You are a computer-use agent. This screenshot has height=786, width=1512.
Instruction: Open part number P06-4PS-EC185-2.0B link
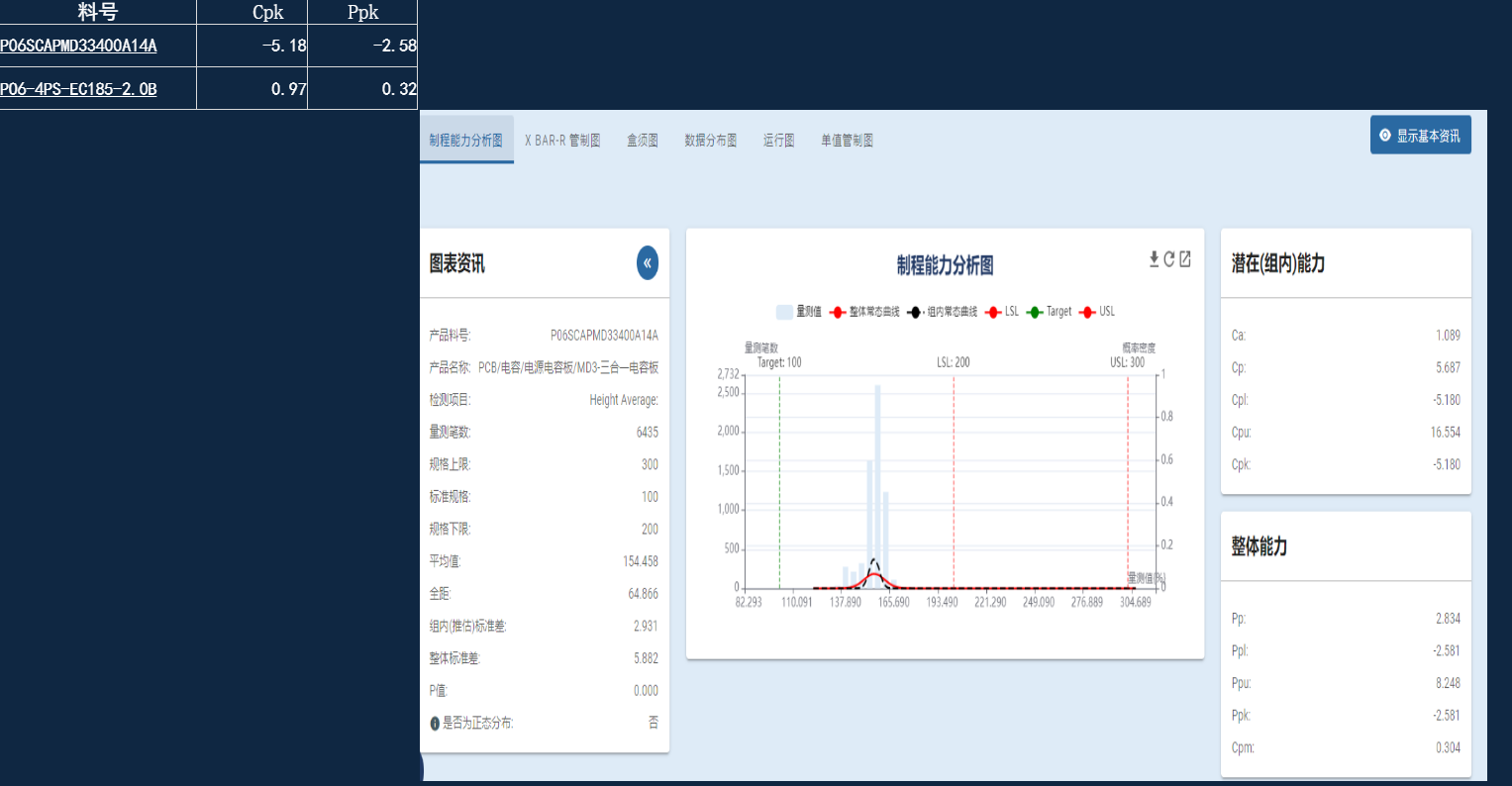click(78, 89)
